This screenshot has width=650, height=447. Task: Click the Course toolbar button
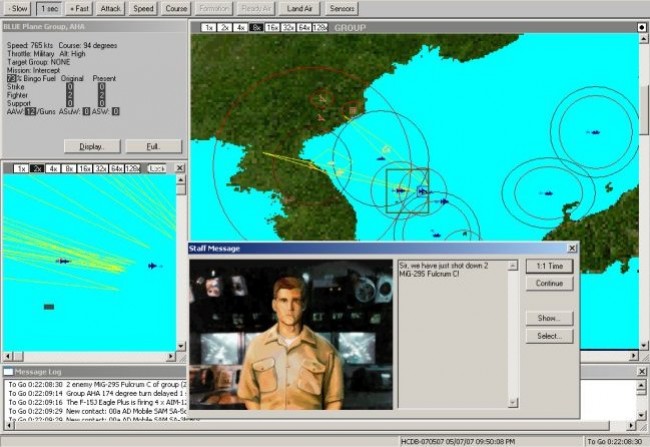[176, 8]
